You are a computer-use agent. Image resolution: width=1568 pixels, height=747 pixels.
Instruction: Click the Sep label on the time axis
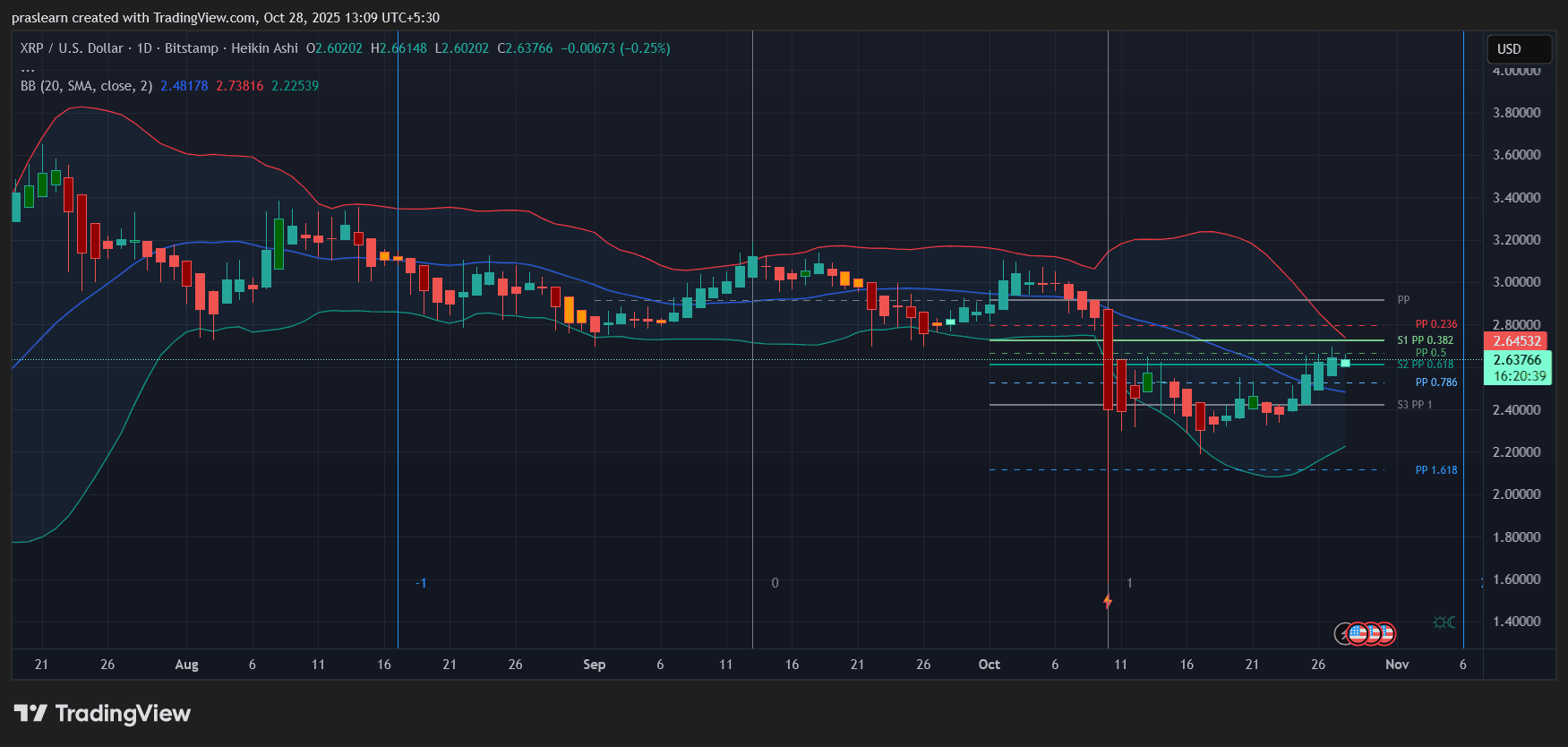click(595, 665)
